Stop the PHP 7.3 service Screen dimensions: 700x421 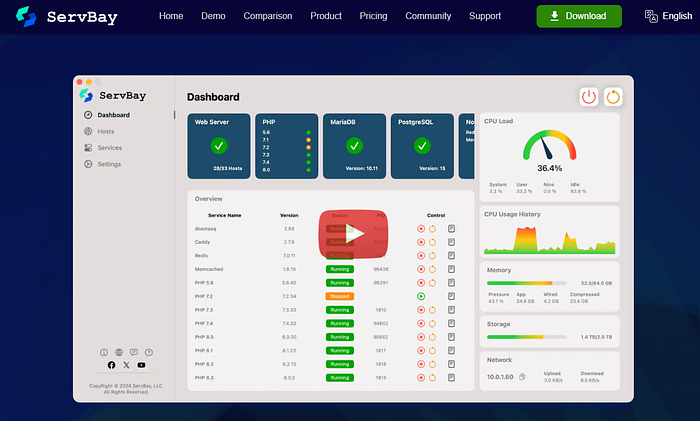(x=421, y=310)
